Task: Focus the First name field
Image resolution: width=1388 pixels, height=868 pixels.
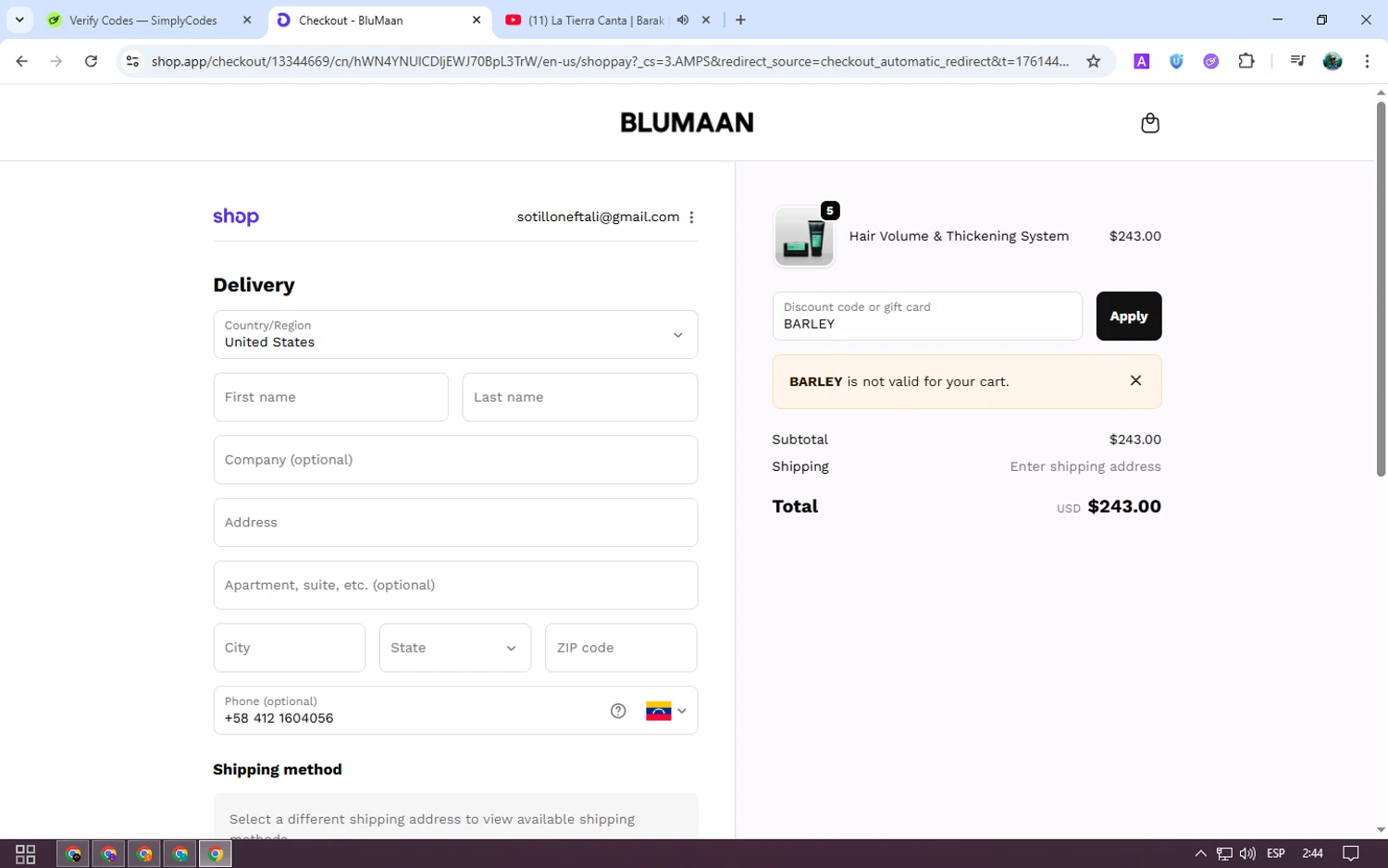Action: 330,397
